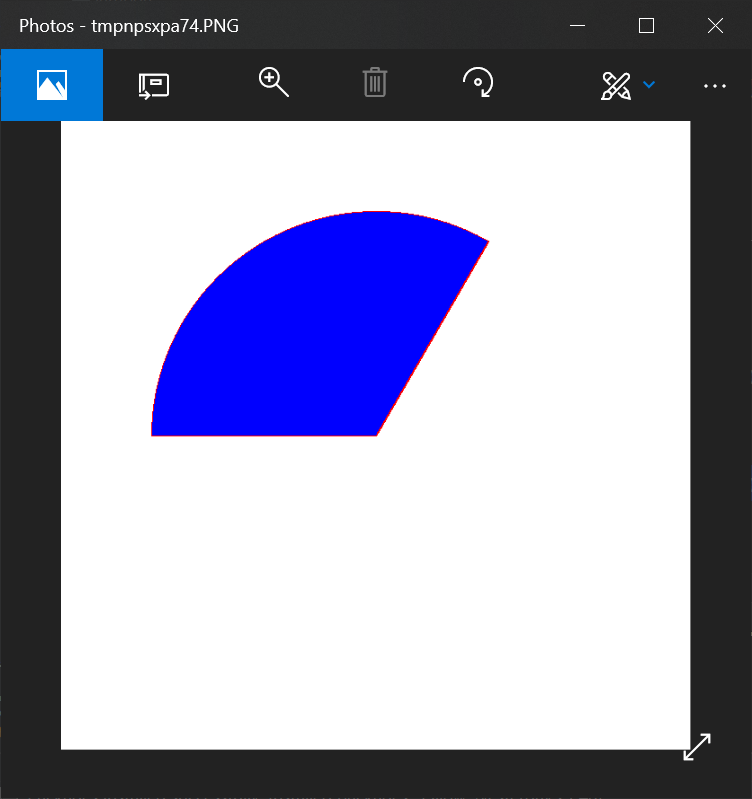This screenshot has height=799, width=752.
Task: Rotate the image with the rotate icon
Action: (x=478, y=82)
